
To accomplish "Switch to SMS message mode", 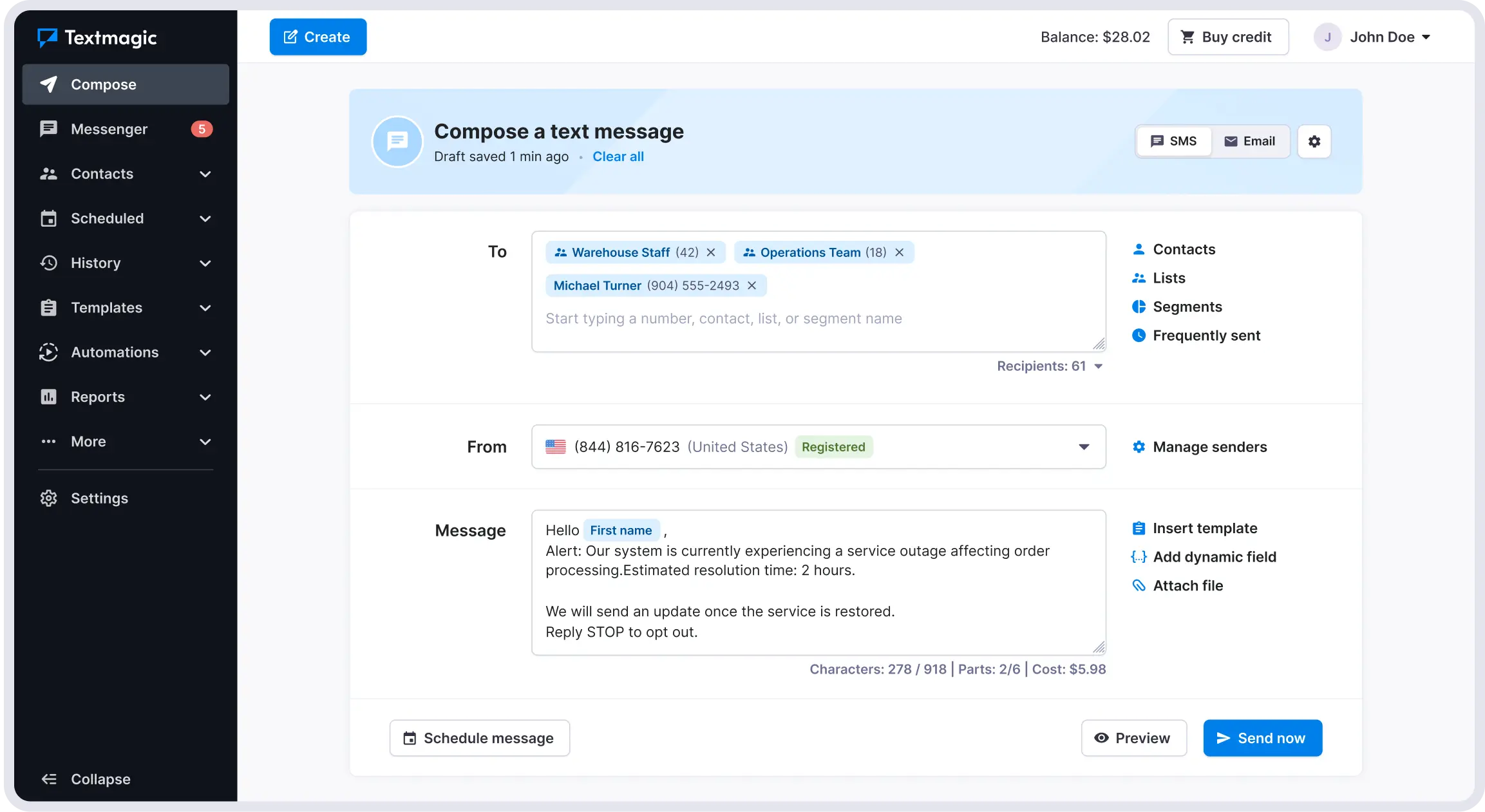I will click(1173, 141).
